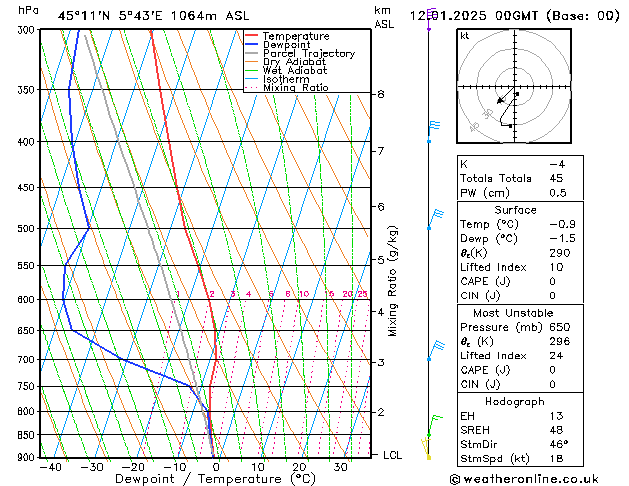Click the SREH value 48

coord(556,430)
